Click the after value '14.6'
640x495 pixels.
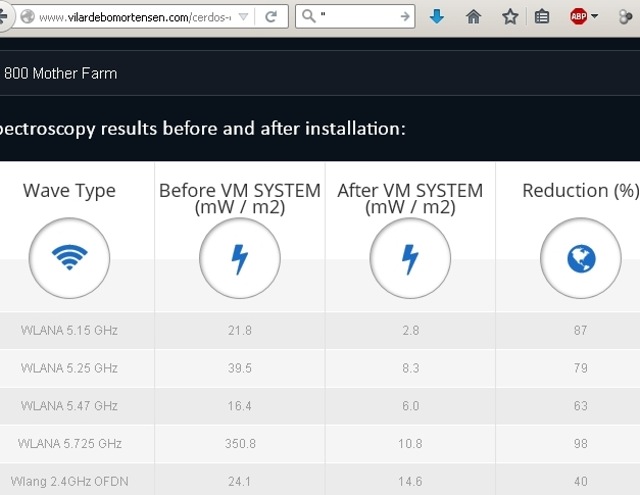[x=410, y=482]
